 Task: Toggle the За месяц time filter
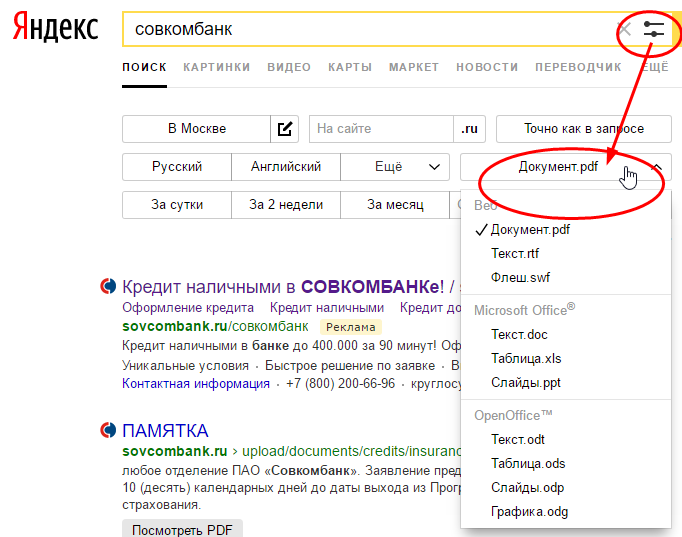click(x=395, y=204)
